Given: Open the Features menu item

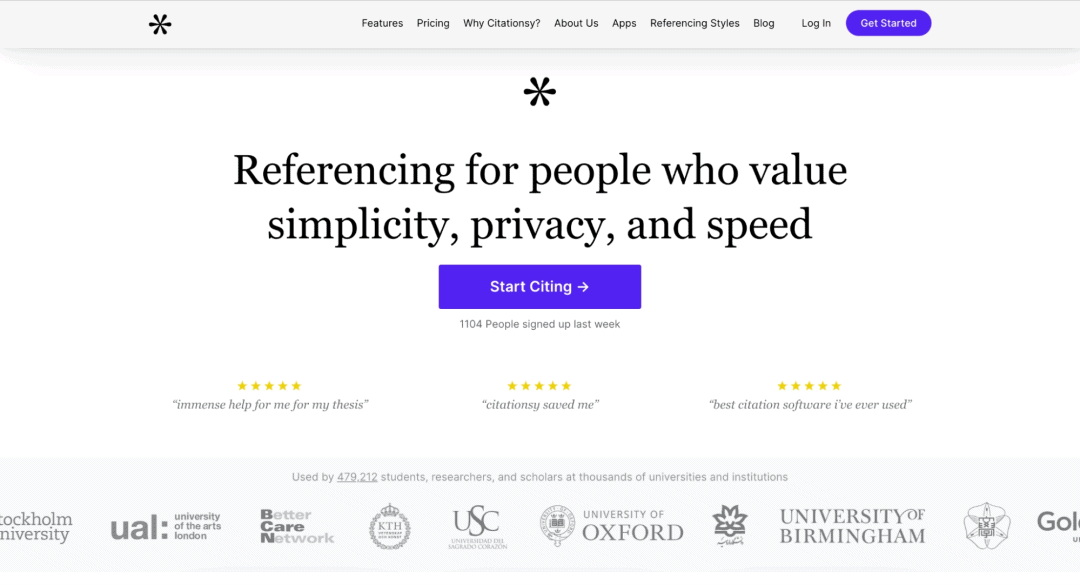Looking at the screenshot, I should click(x=382, y=23).
